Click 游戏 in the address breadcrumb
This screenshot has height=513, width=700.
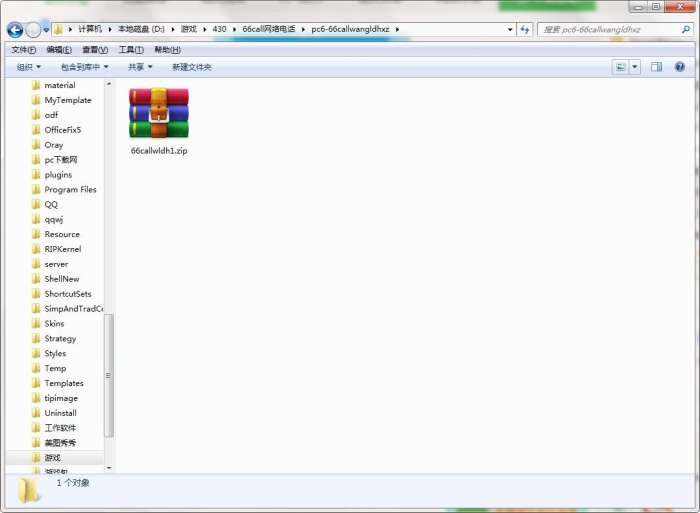pyautogui.click(x=188, y=29)
